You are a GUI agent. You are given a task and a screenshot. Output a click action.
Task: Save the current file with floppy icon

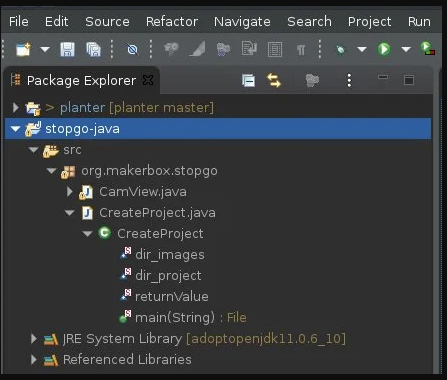(67, 49)
